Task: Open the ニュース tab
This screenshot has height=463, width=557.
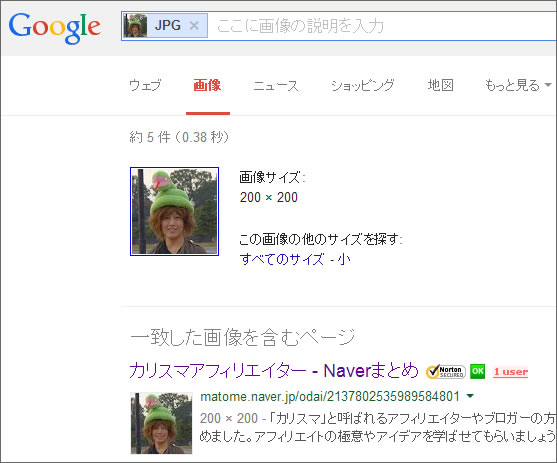Action: [276, 86]
